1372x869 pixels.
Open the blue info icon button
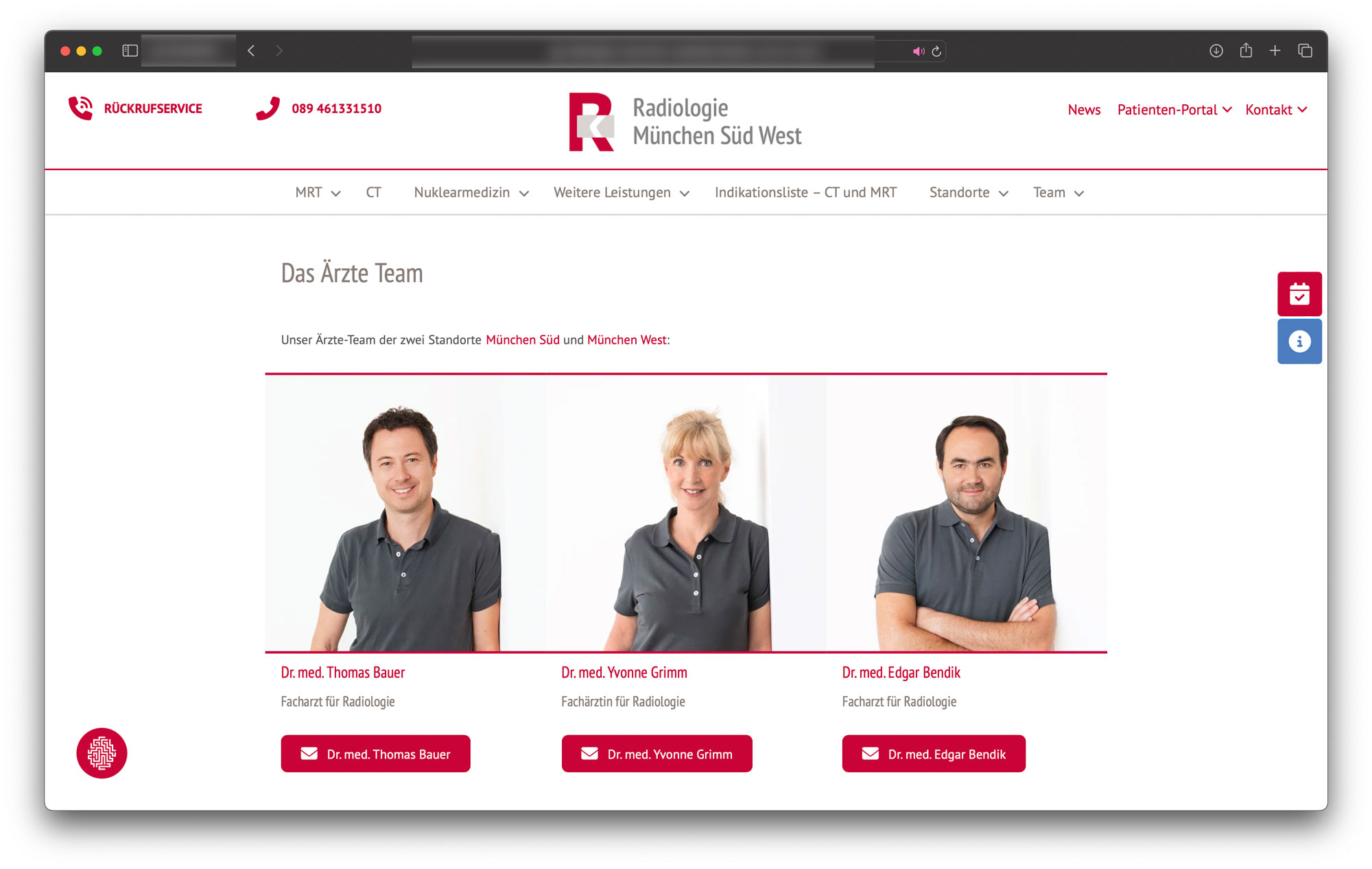pos(1299,342)
